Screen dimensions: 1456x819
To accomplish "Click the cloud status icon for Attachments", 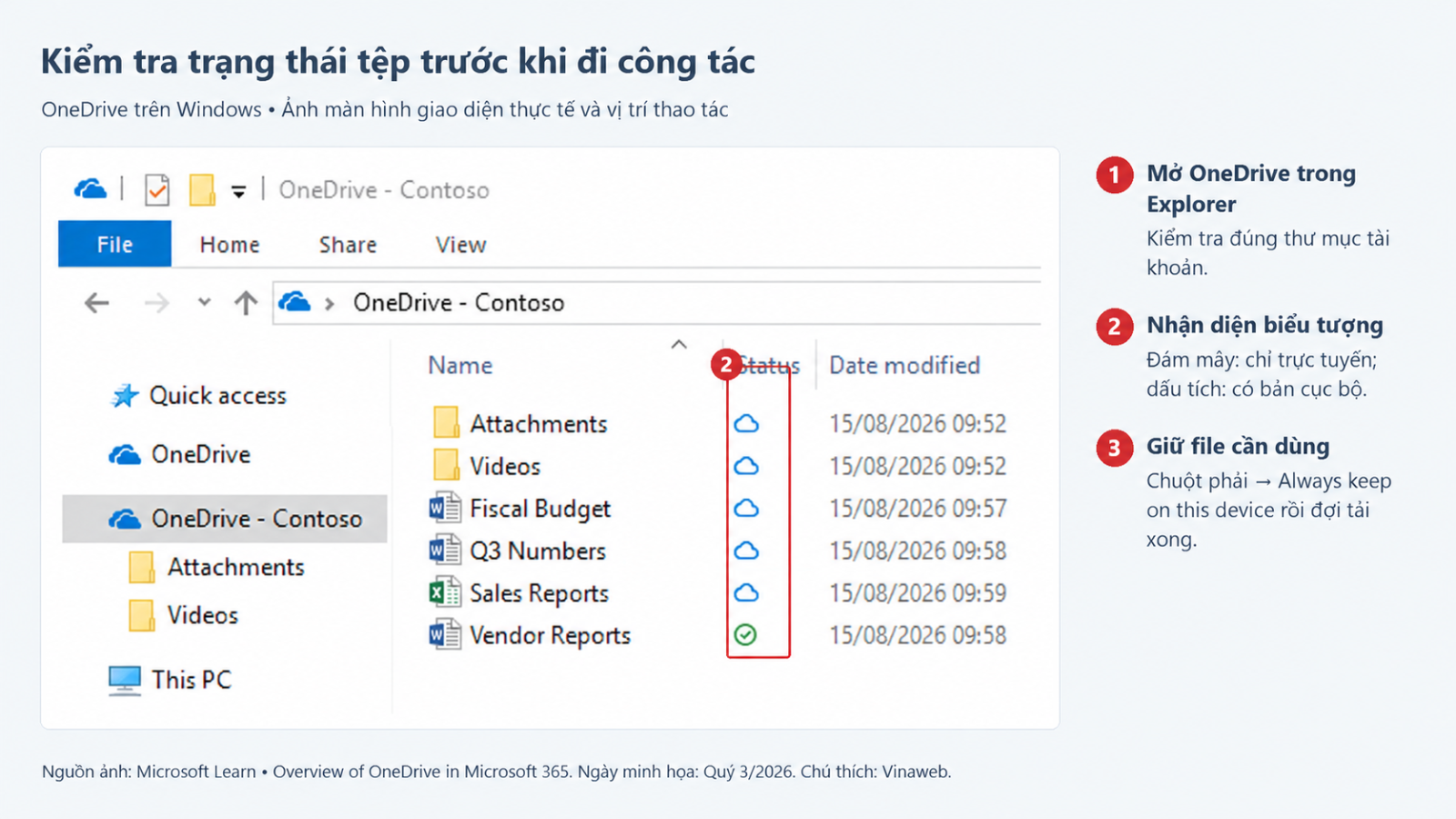I will click(746, 424).
